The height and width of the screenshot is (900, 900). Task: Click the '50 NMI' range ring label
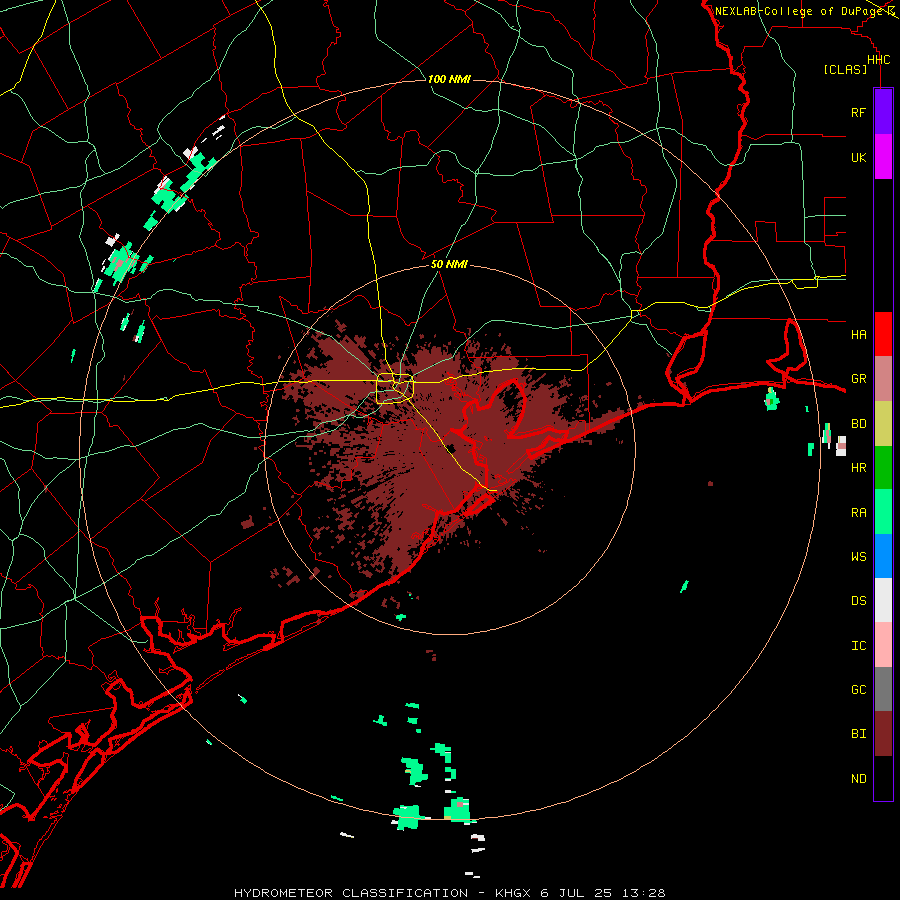coord(449,264)
